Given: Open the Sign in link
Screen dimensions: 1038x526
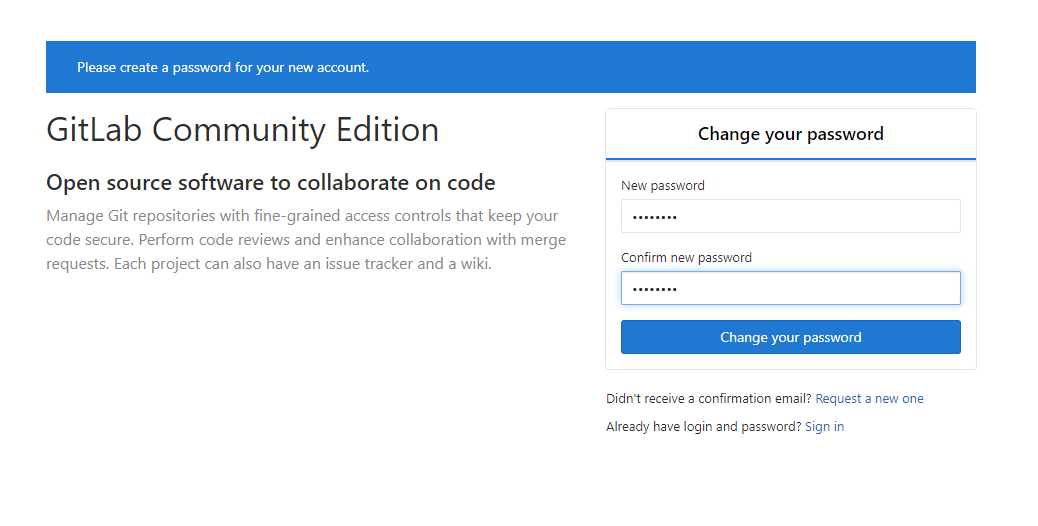Looking at the screenshot, I should click(x=824, y=427).
